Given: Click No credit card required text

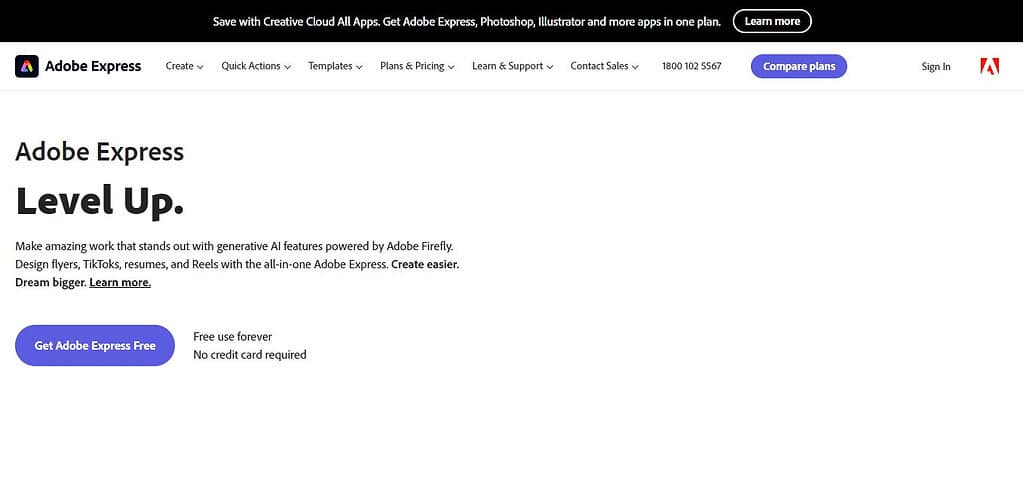Looking at the screenshot, I should pyautogui.click(x=249, y=355).
